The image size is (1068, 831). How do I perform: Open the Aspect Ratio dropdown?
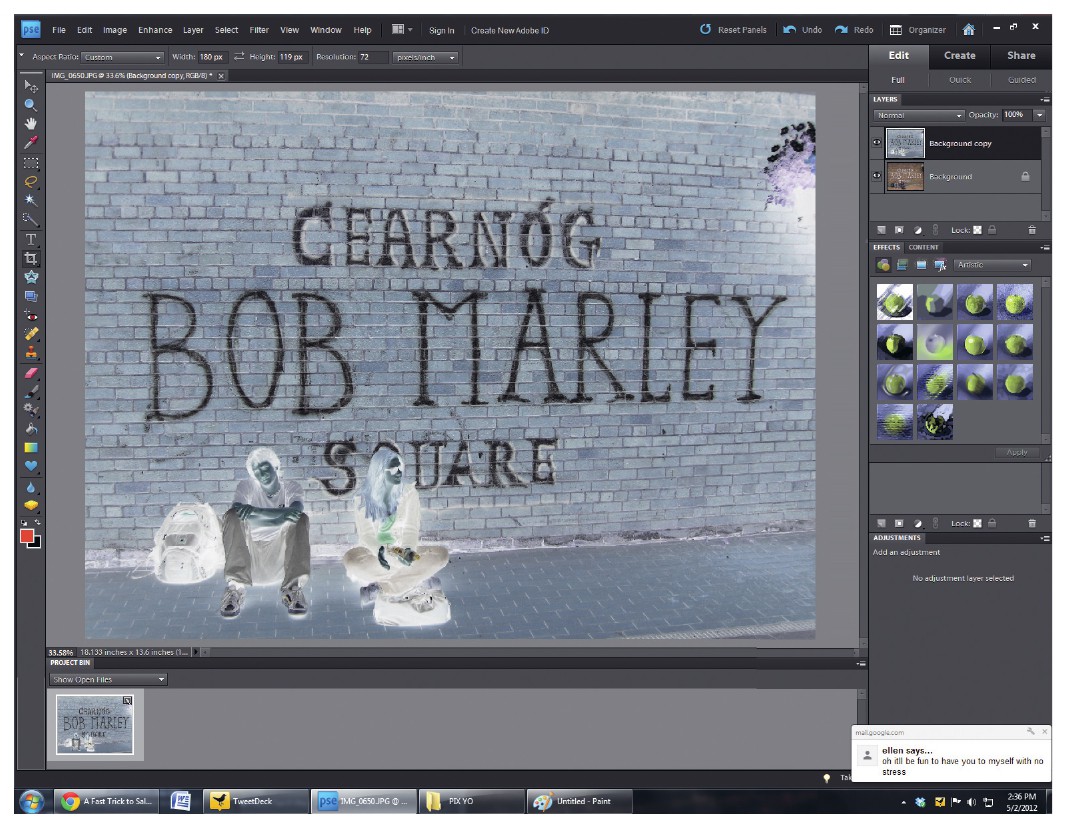(x=122, y=58)
